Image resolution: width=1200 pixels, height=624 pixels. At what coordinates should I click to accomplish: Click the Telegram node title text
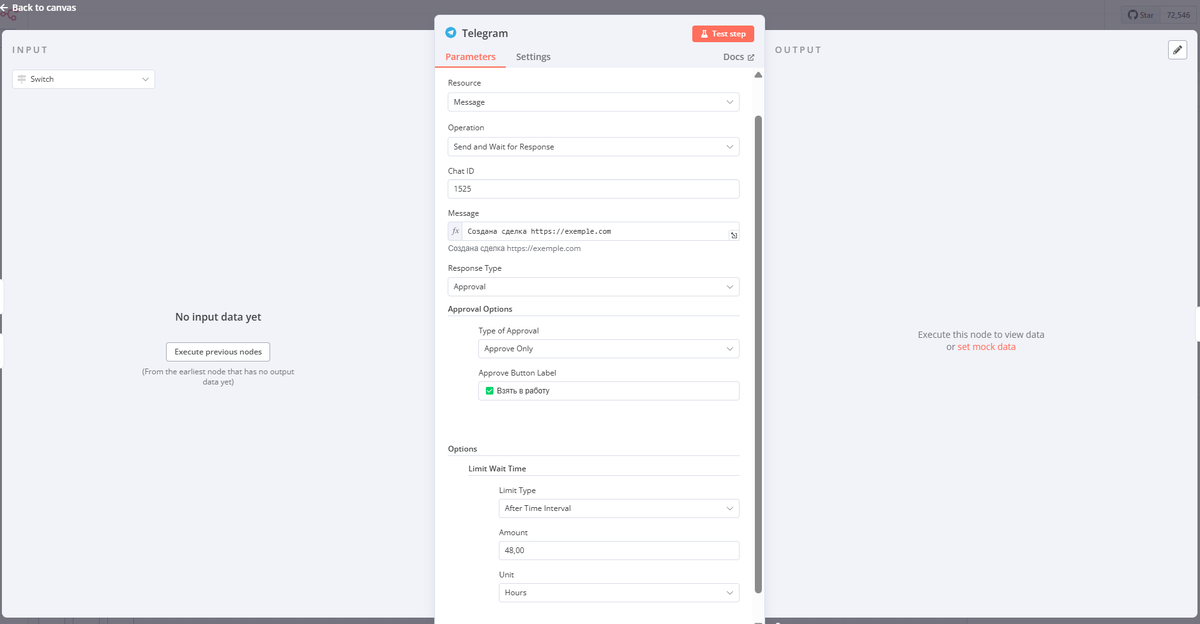point(485,33)
